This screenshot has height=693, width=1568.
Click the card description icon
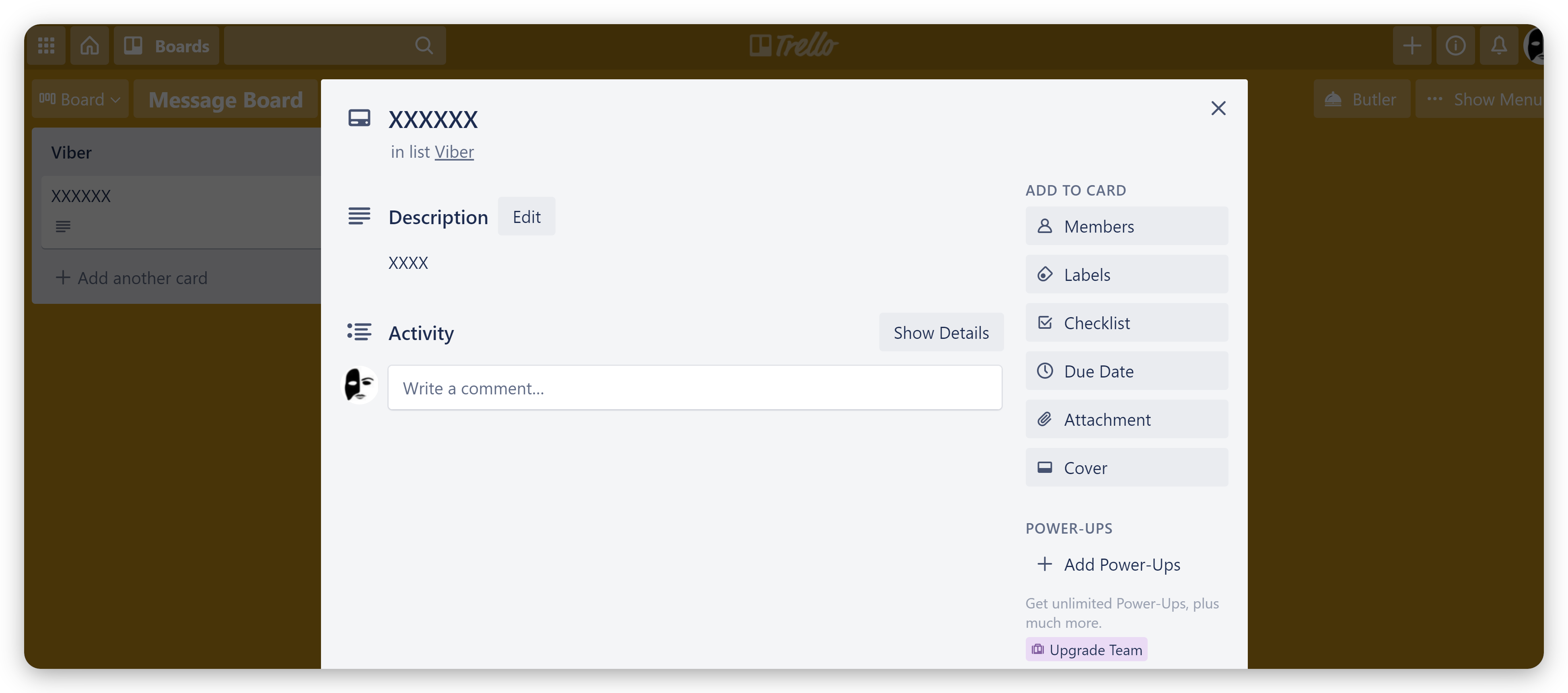[360, 215]
